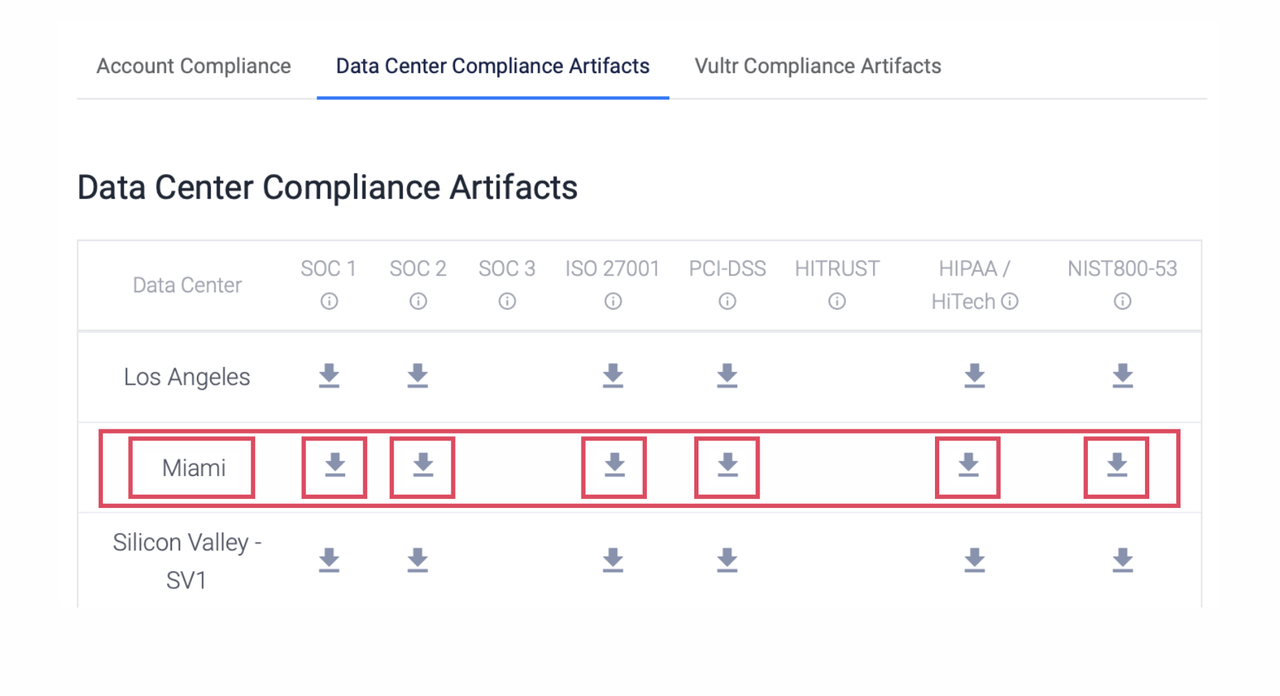View the SOC 1 info tooltip
The height and width of the screenshot is (696, 1280).
[x=329, y=301]
